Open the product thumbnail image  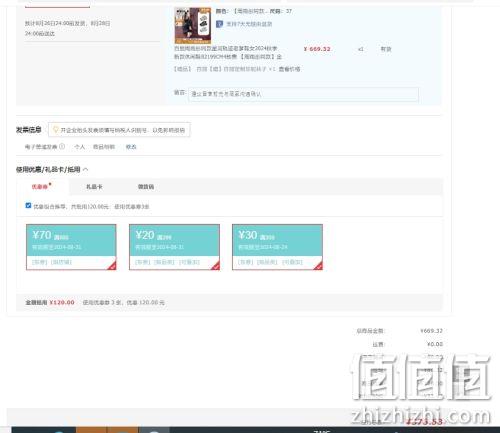pyautogui.click(x=193, y=26)
